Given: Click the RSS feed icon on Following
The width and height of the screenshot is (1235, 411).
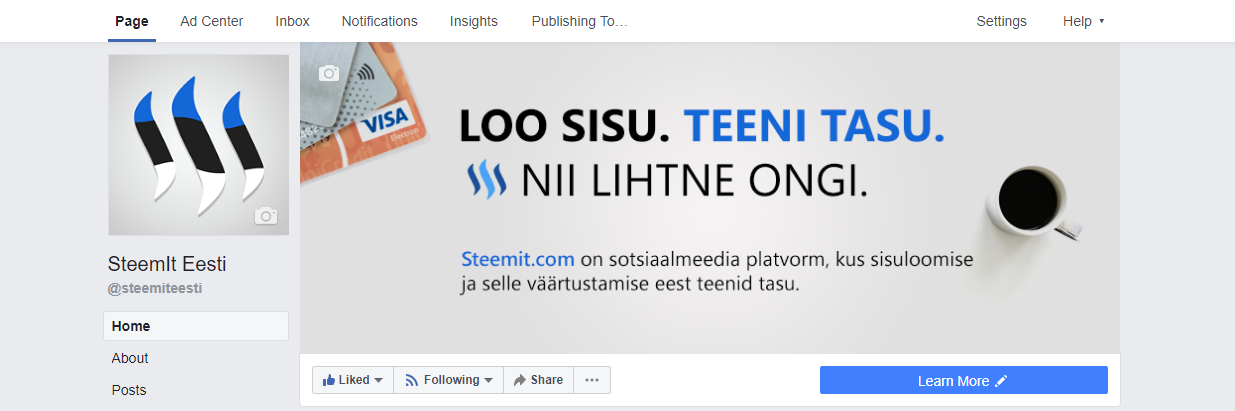Looking at the screenshot, I should click(411, 380).
